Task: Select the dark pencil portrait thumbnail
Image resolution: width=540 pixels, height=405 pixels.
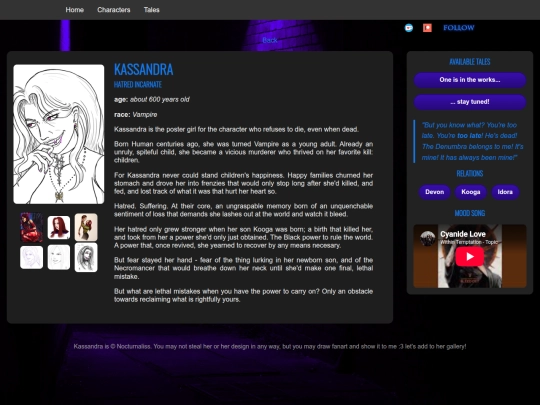Action: 86,257
